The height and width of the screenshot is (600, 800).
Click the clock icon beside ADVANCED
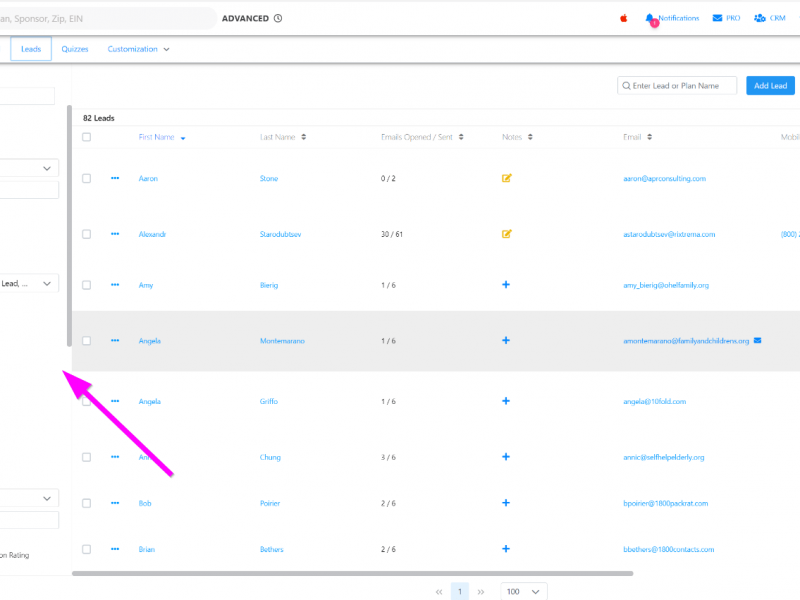coord(278,18)
